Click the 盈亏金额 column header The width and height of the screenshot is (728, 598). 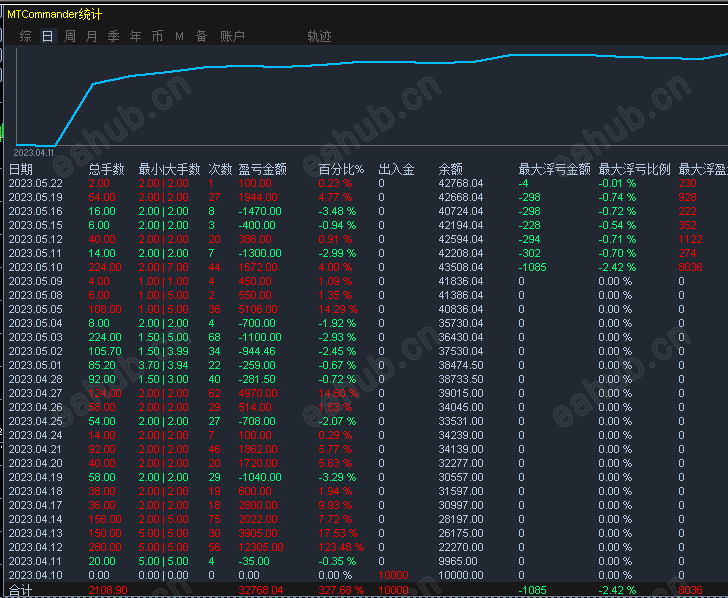tap(262, 169)
